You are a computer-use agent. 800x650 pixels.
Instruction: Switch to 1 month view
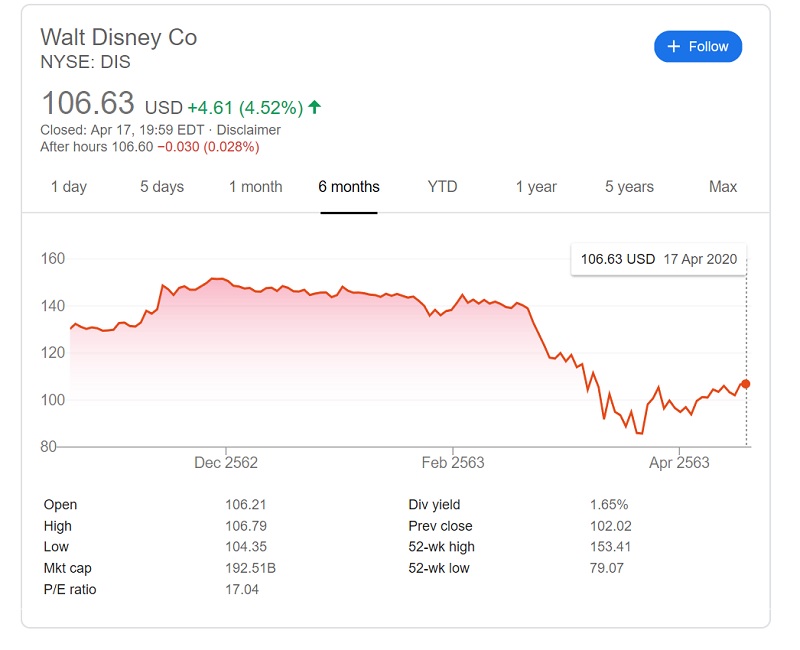(x=255, y=187)
